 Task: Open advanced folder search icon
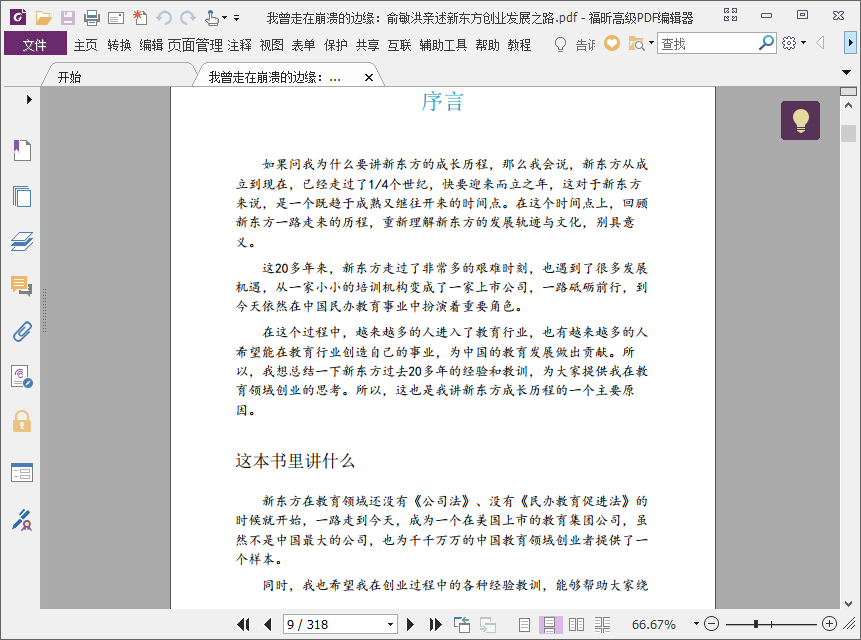pos(636,43)
